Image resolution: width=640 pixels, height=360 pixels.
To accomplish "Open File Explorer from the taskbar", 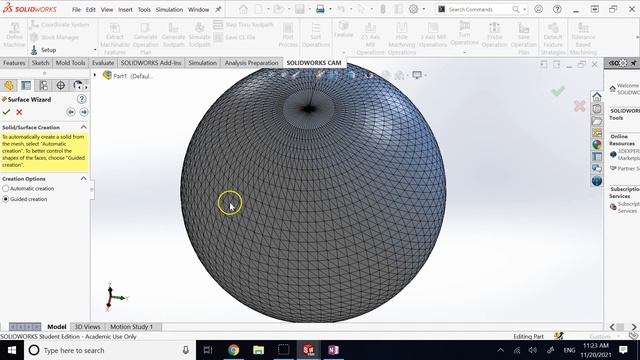I will [258, 350].
